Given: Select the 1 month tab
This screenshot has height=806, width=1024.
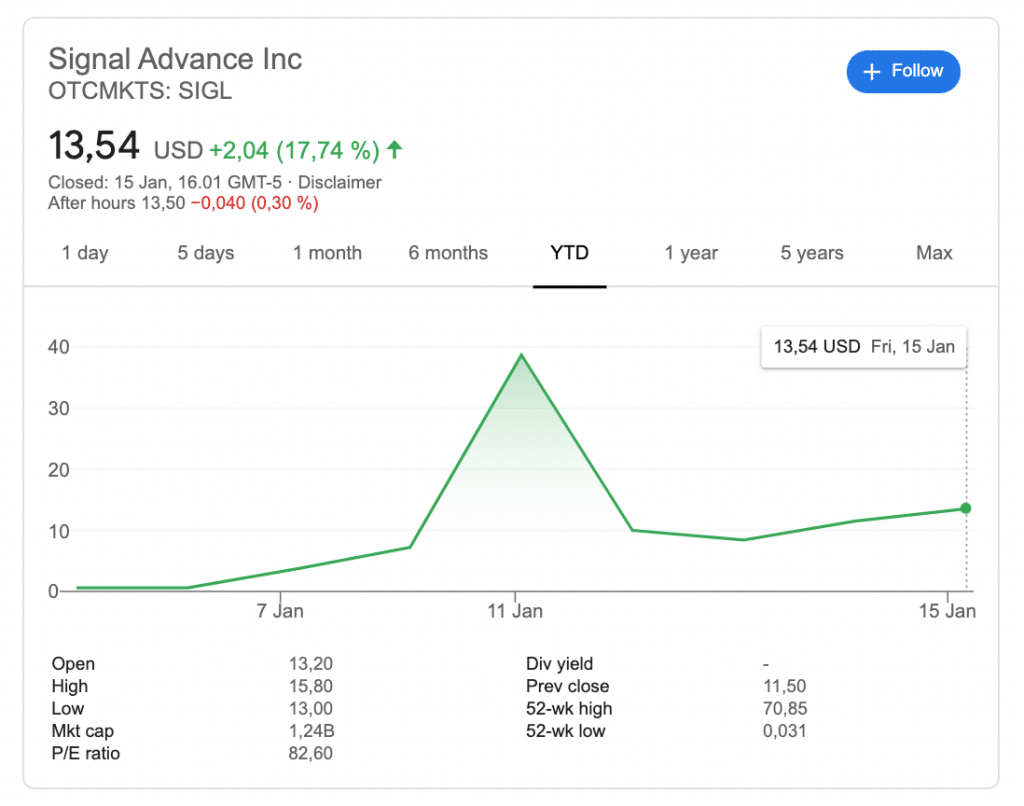Looking at the screenshot, I should point(327,253).
